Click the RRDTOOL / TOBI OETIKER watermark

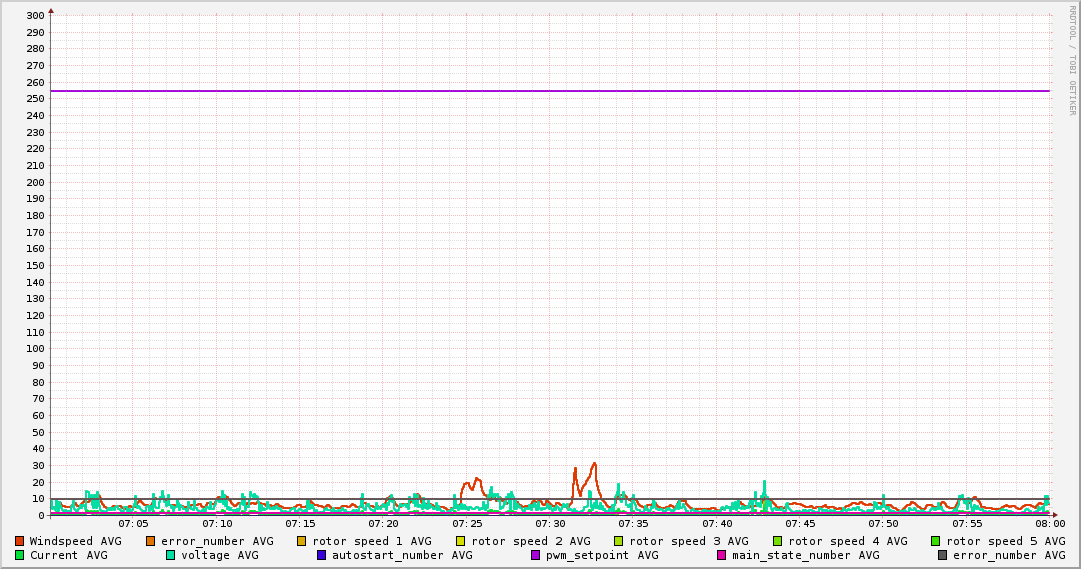tap(1072, 60)
